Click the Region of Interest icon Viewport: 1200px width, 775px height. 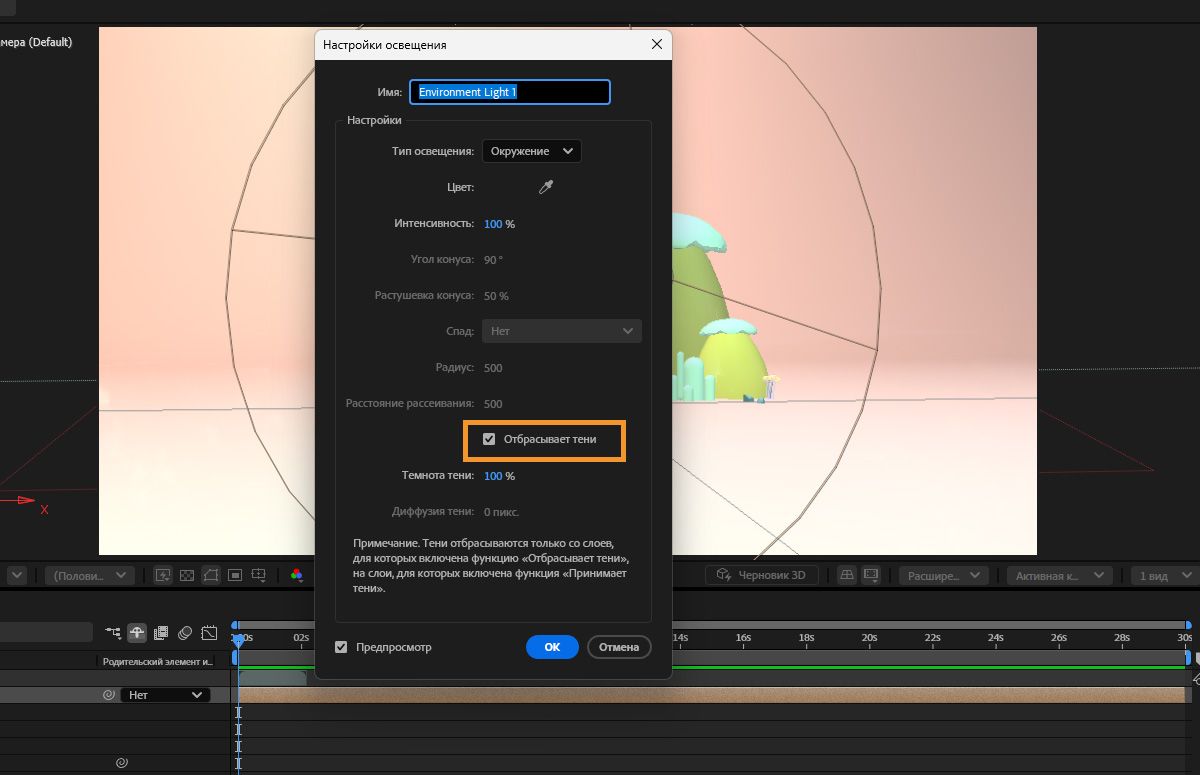pos(235,575)
